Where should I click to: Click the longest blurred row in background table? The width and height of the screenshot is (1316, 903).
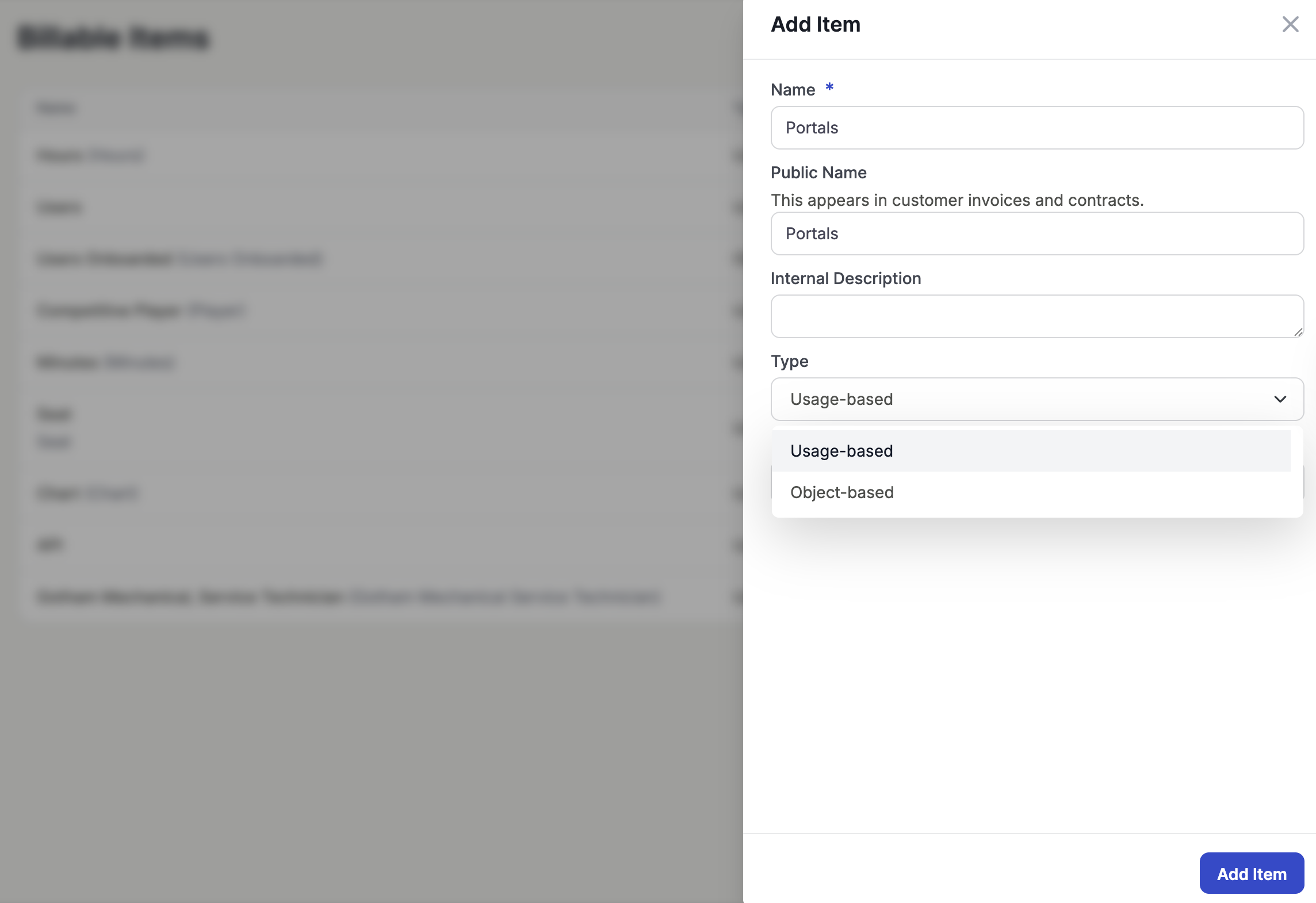(x=349, y=596)
